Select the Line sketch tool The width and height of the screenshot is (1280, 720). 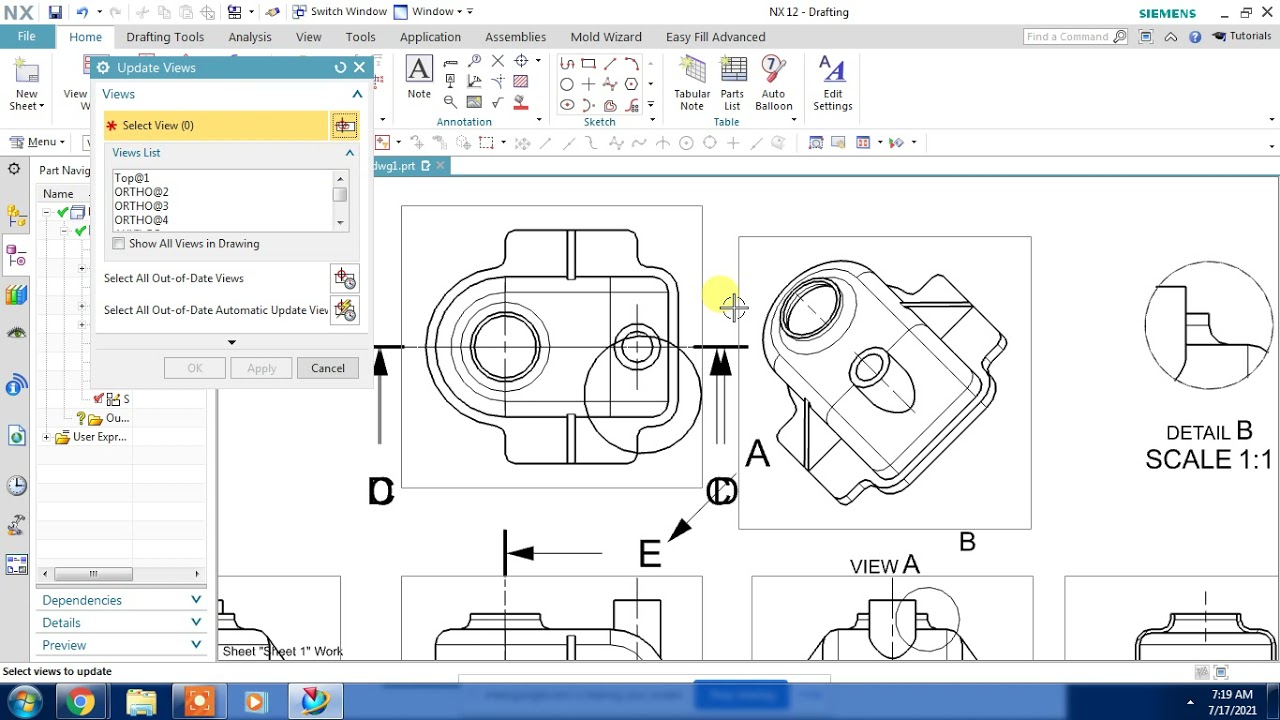[610, 63]
